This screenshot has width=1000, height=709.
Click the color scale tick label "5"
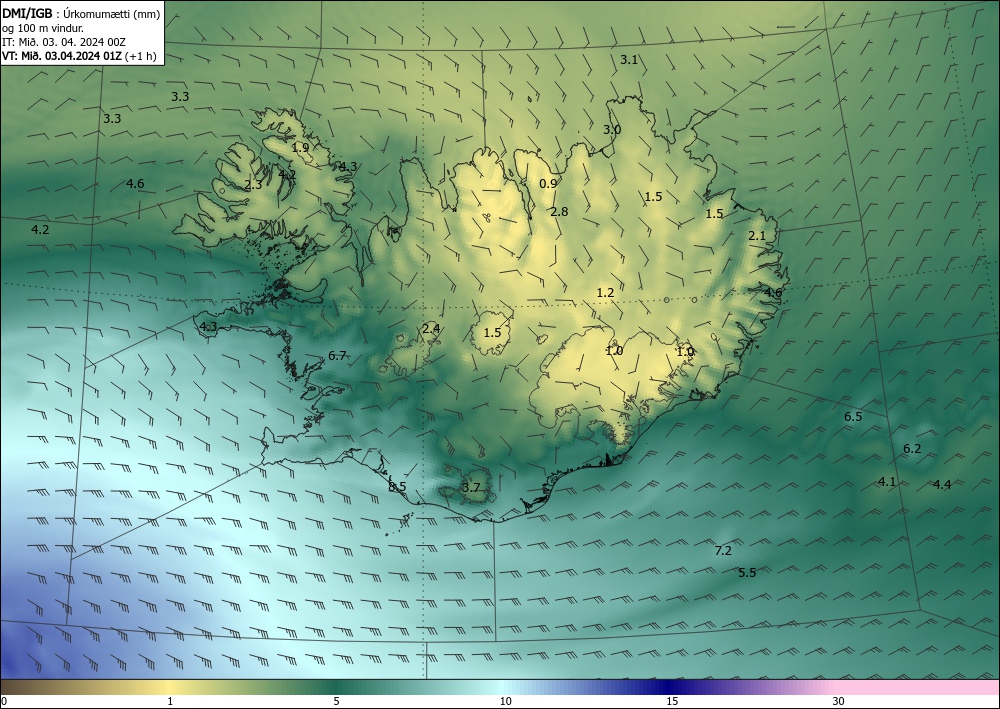(336, 701)
